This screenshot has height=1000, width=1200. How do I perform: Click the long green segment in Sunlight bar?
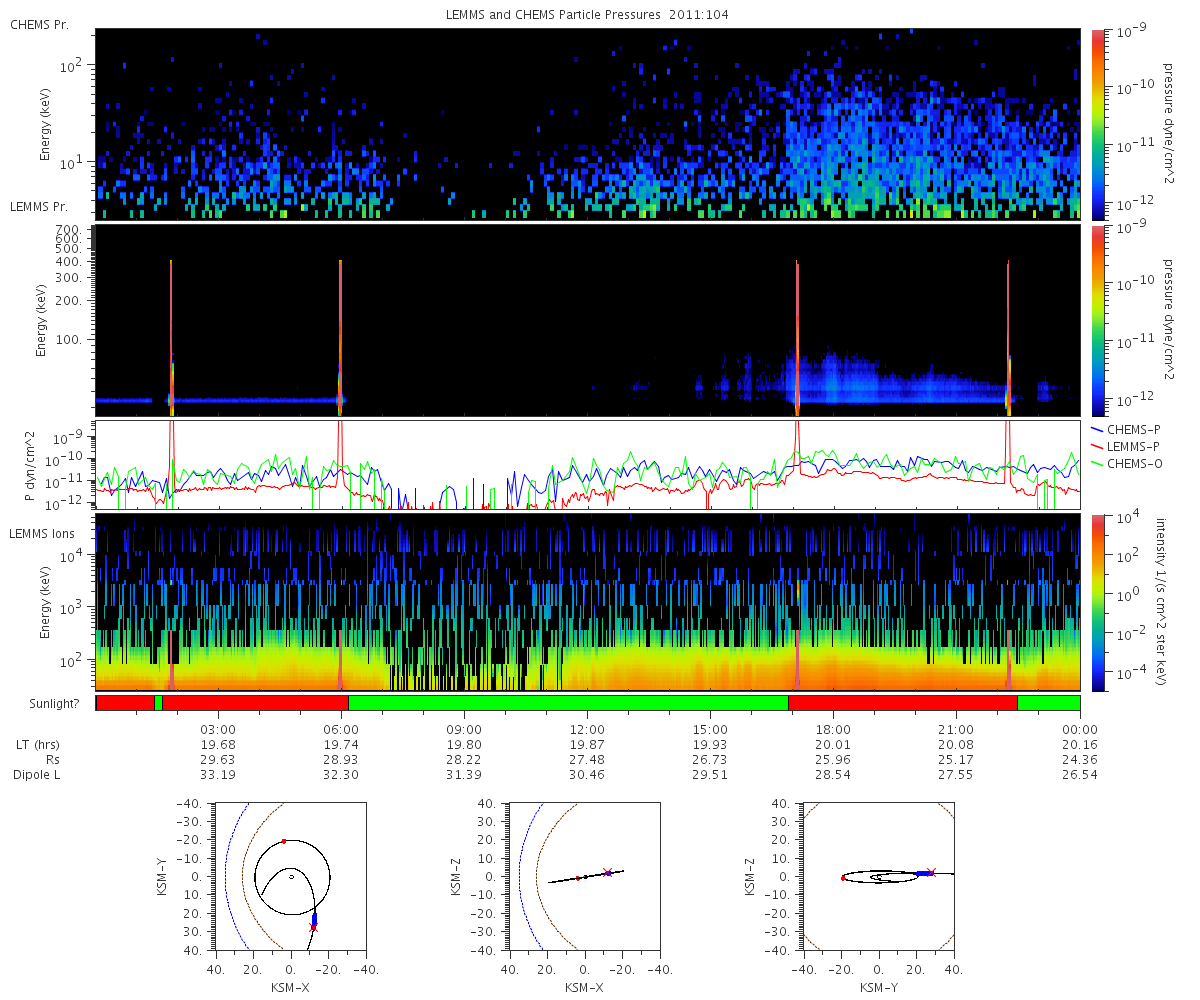click(x=568, y=703)
